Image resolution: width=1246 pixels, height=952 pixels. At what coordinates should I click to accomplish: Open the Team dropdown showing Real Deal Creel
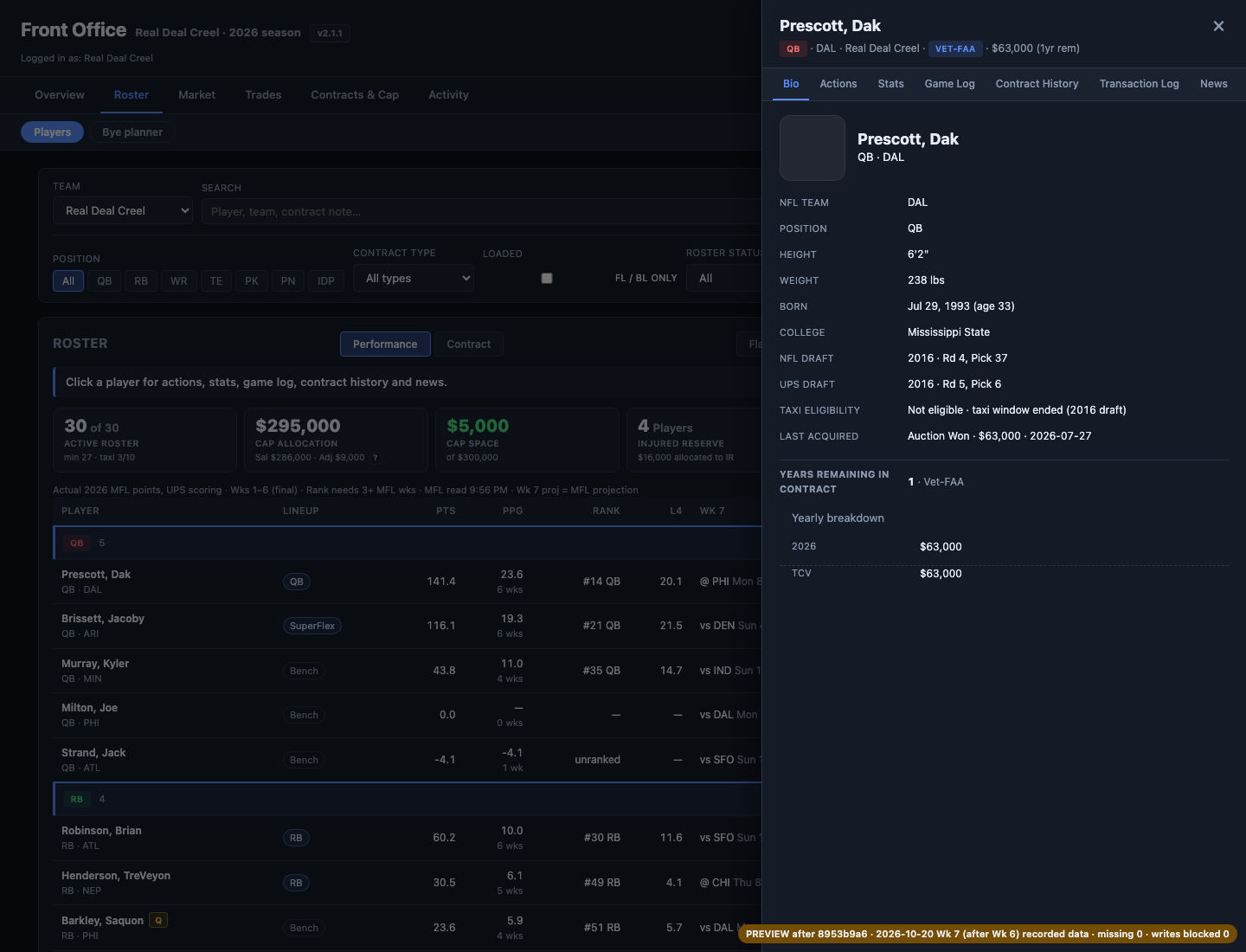[x=123, y=210]
